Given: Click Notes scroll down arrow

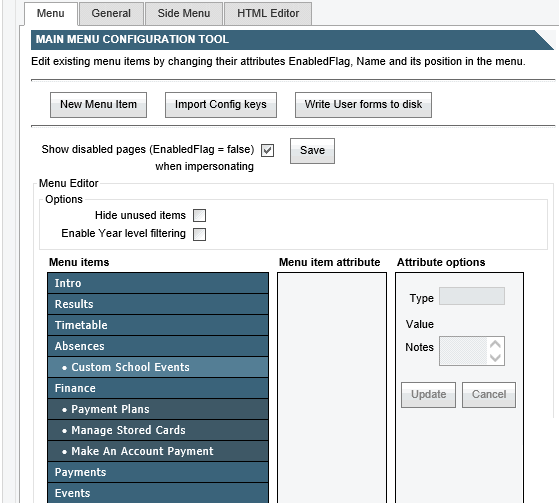Looking at the screenshot, I should pyautogui.click(x=496, y=358).
